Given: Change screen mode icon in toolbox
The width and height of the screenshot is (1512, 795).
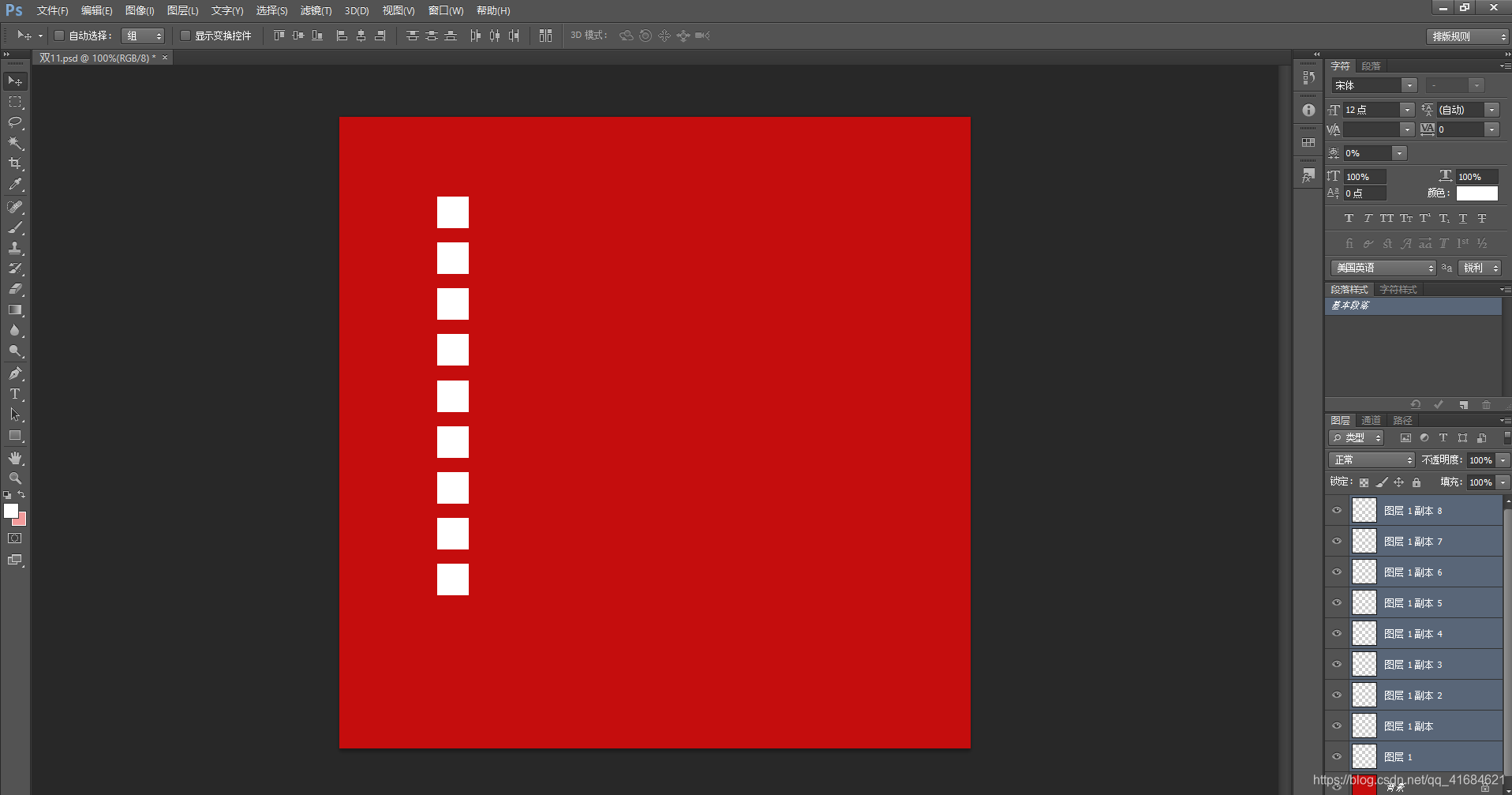Looking at the screenshot, I should pyautogui.click(x=15, y=560).
